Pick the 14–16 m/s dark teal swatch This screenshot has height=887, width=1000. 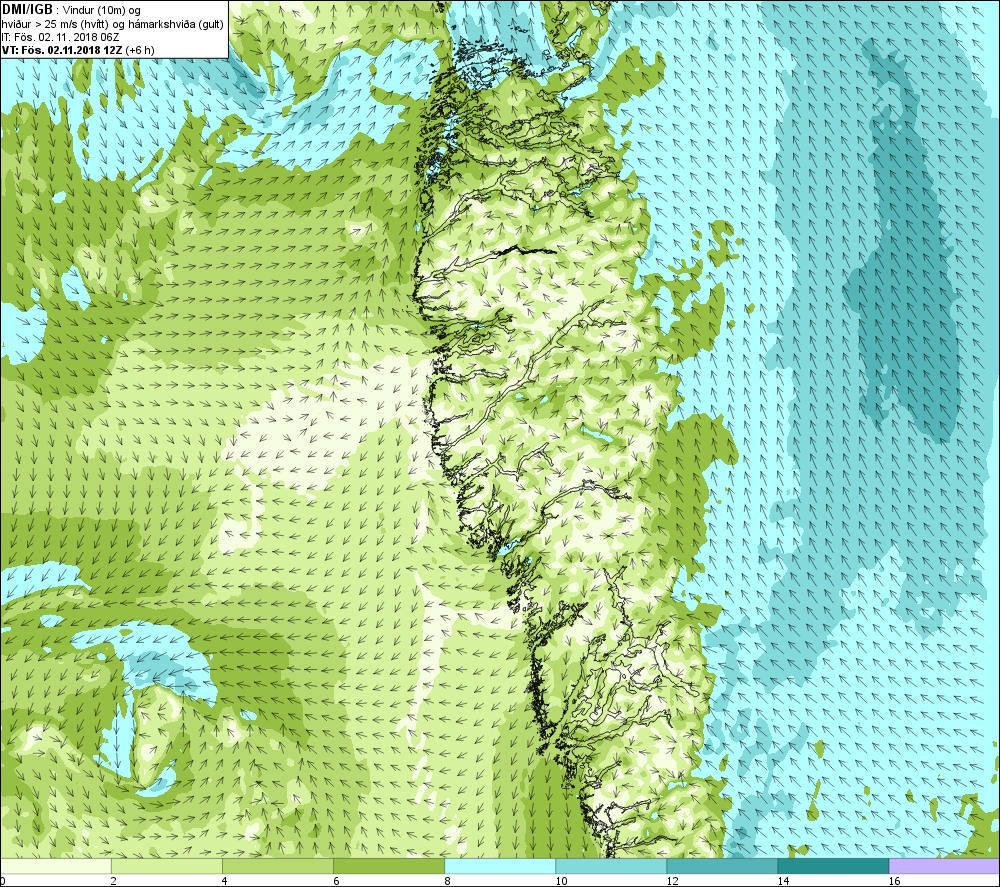pos(833,866)
